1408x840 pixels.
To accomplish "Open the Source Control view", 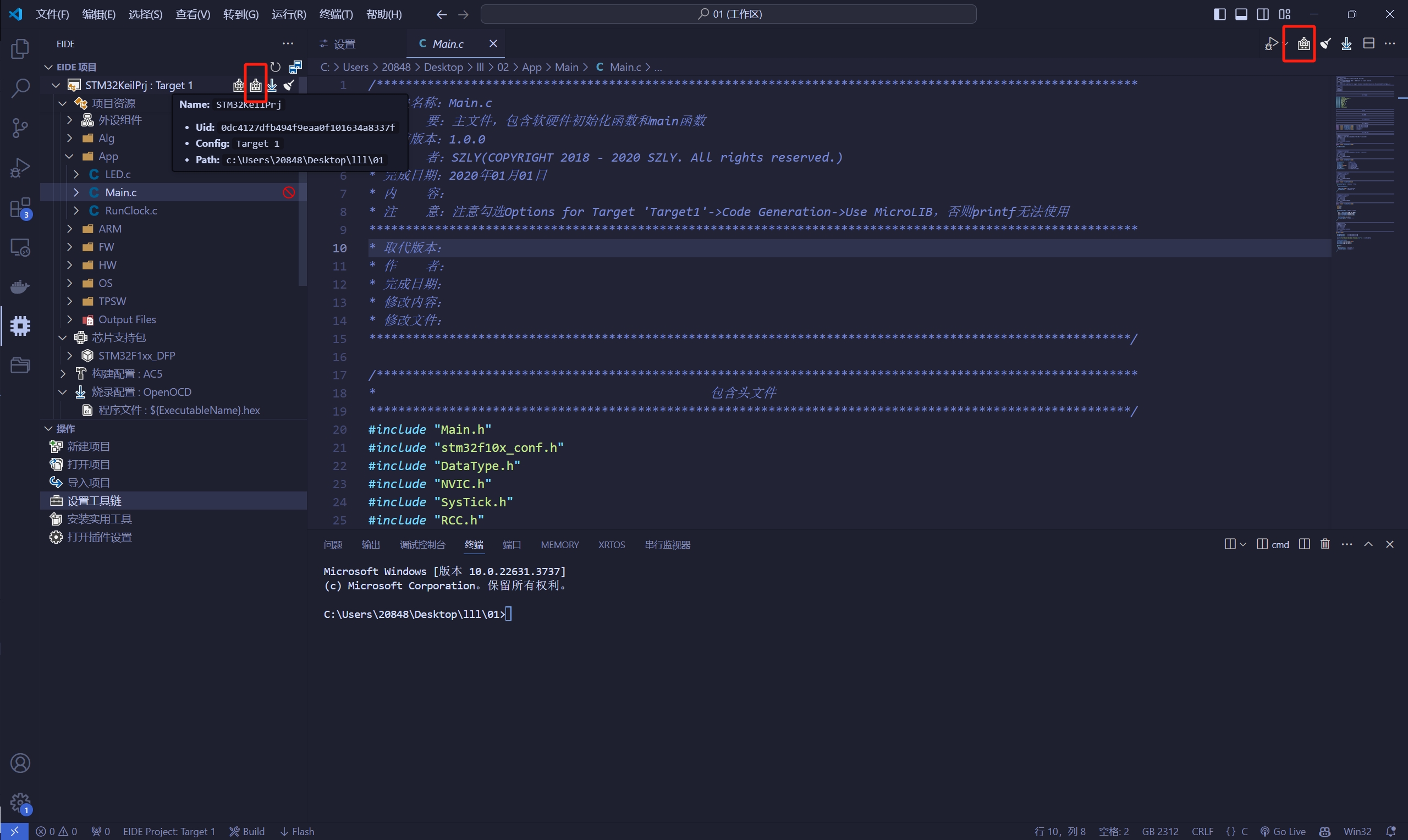I will click(20, 128).
